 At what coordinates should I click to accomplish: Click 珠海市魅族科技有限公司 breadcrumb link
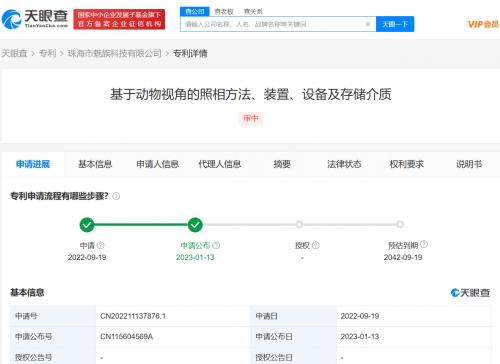pos(115,53)
